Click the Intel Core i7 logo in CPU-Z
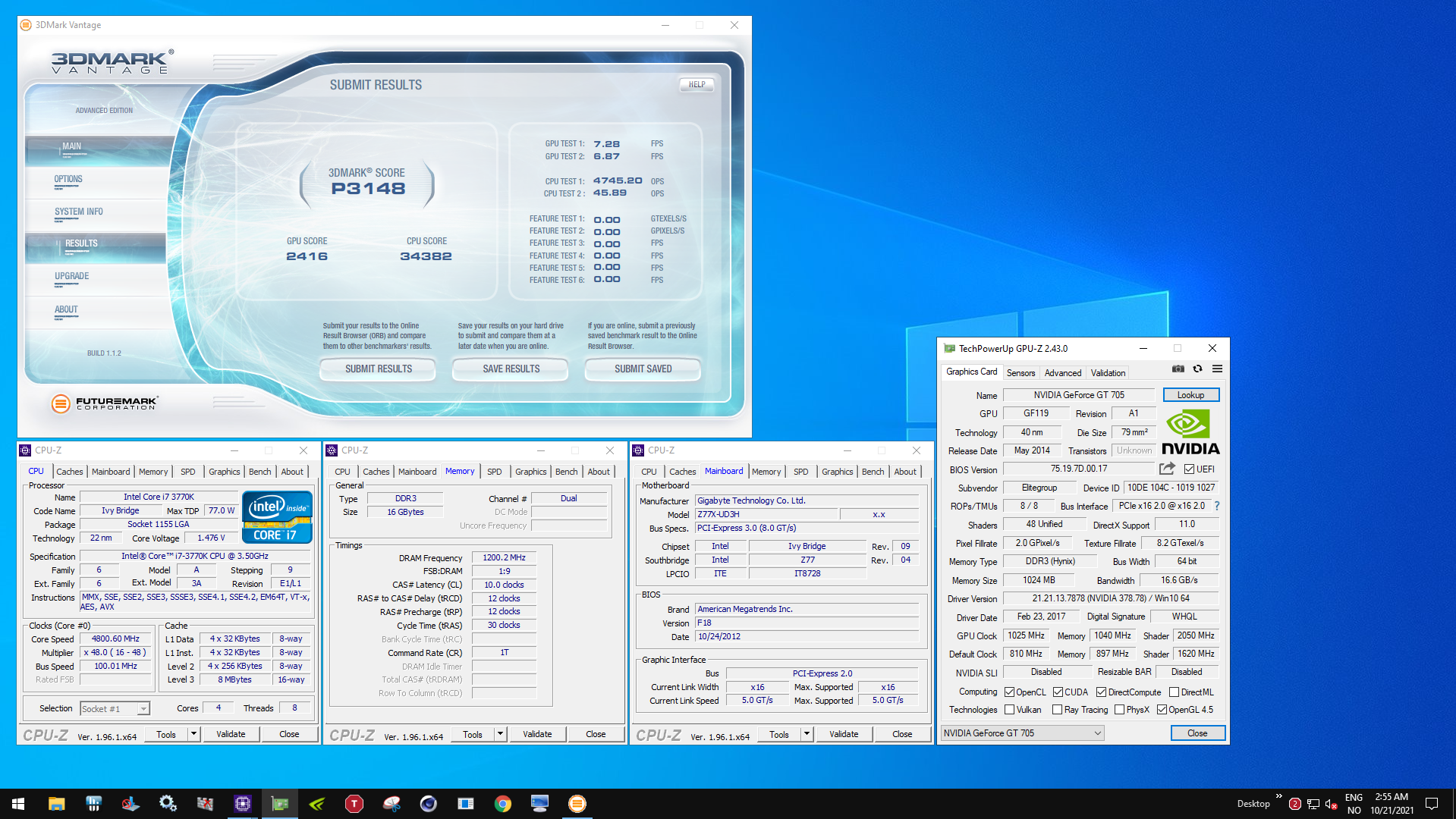The width and height of the screenshot is (1456, 819). (x=277, y=517)
